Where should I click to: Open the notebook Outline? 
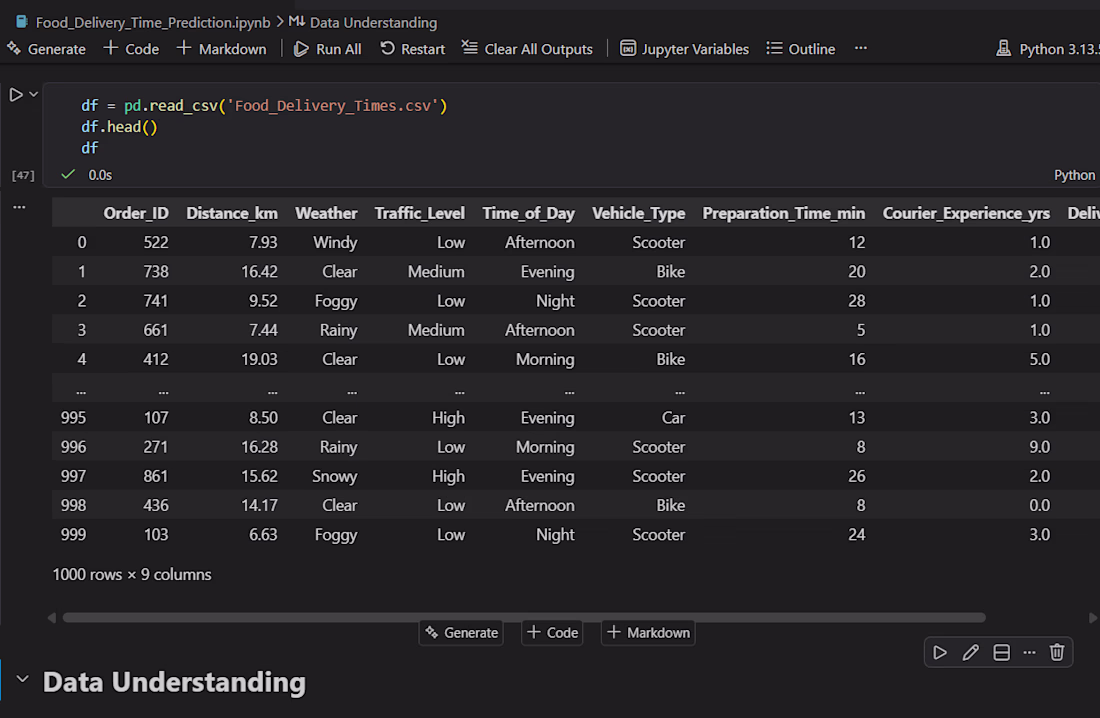click(801, 49)
